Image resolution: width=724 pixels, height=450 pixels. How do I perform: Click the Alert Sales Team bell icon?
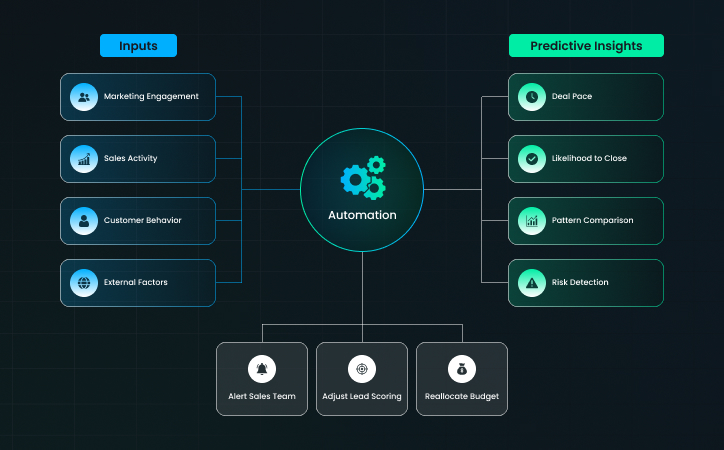[x=262, y=369]
